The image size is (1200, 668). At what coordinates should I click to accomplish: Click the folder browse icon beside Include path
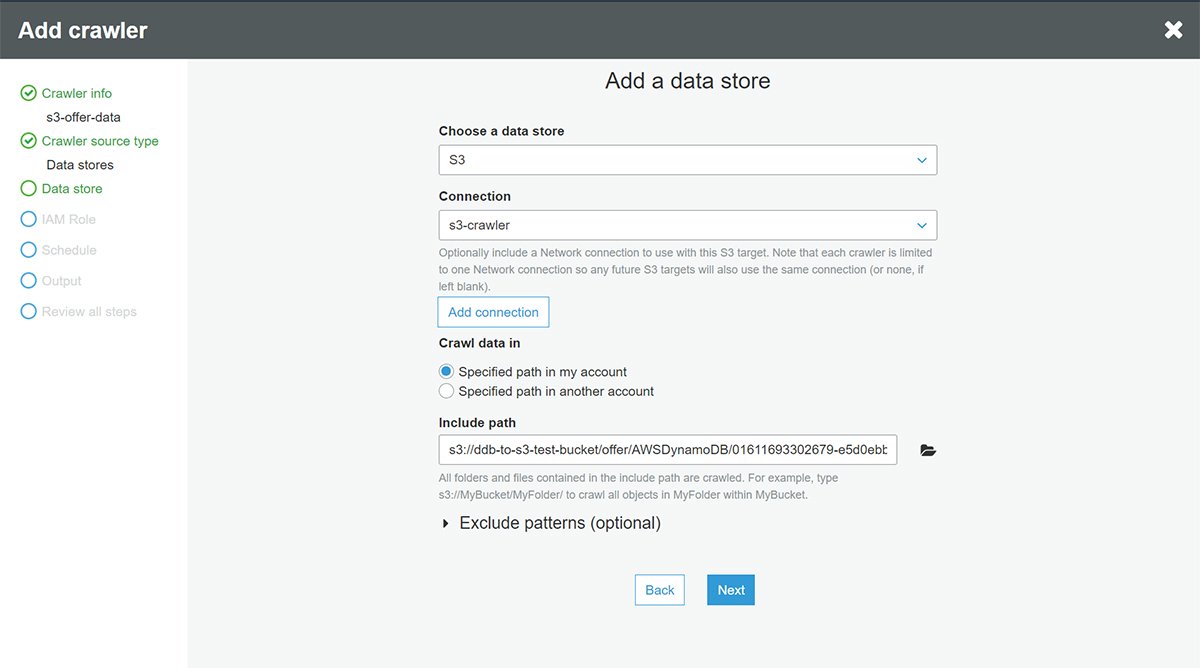point(928,451)
